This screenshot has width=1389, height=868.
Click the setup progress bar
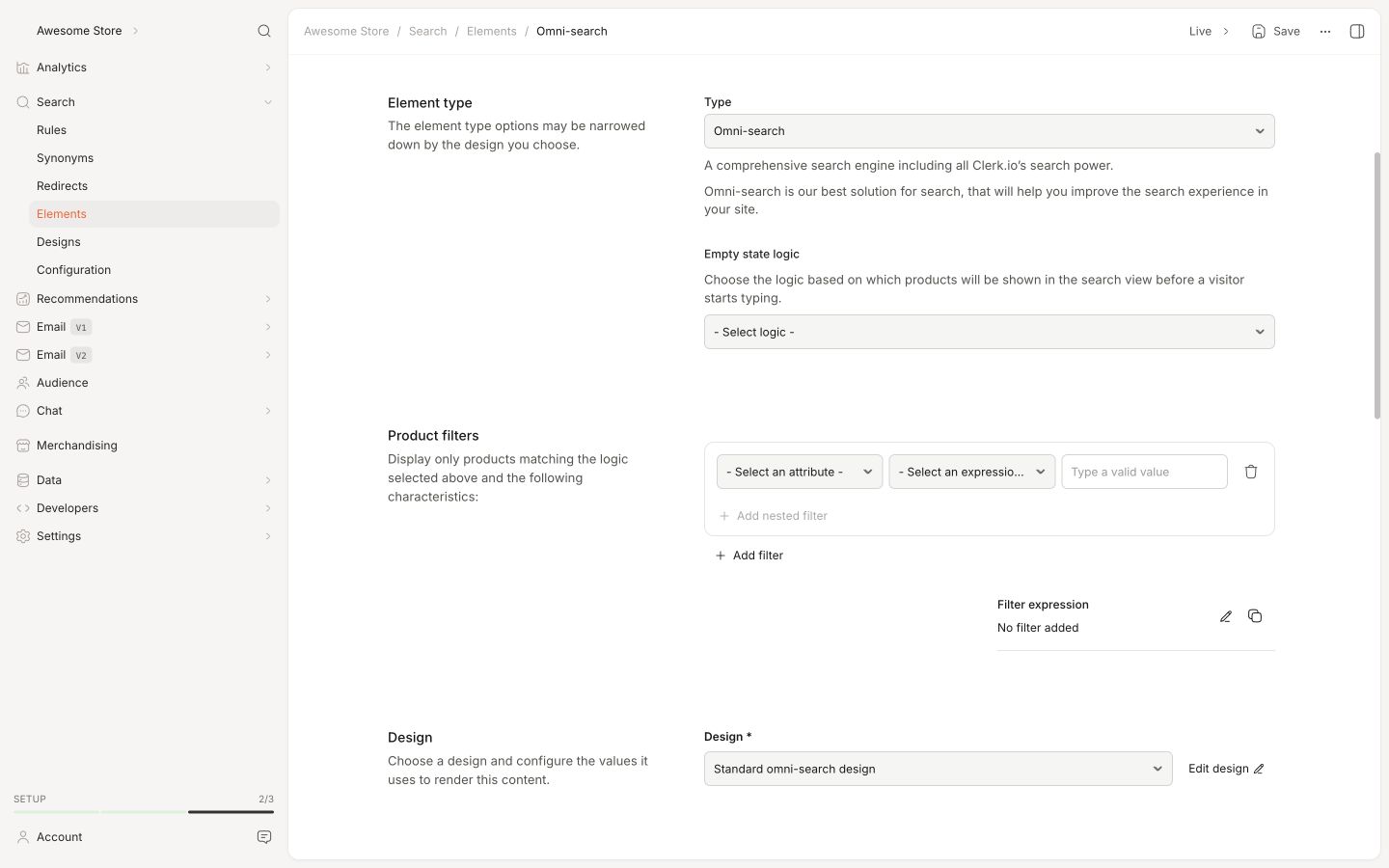pos(144,812)
